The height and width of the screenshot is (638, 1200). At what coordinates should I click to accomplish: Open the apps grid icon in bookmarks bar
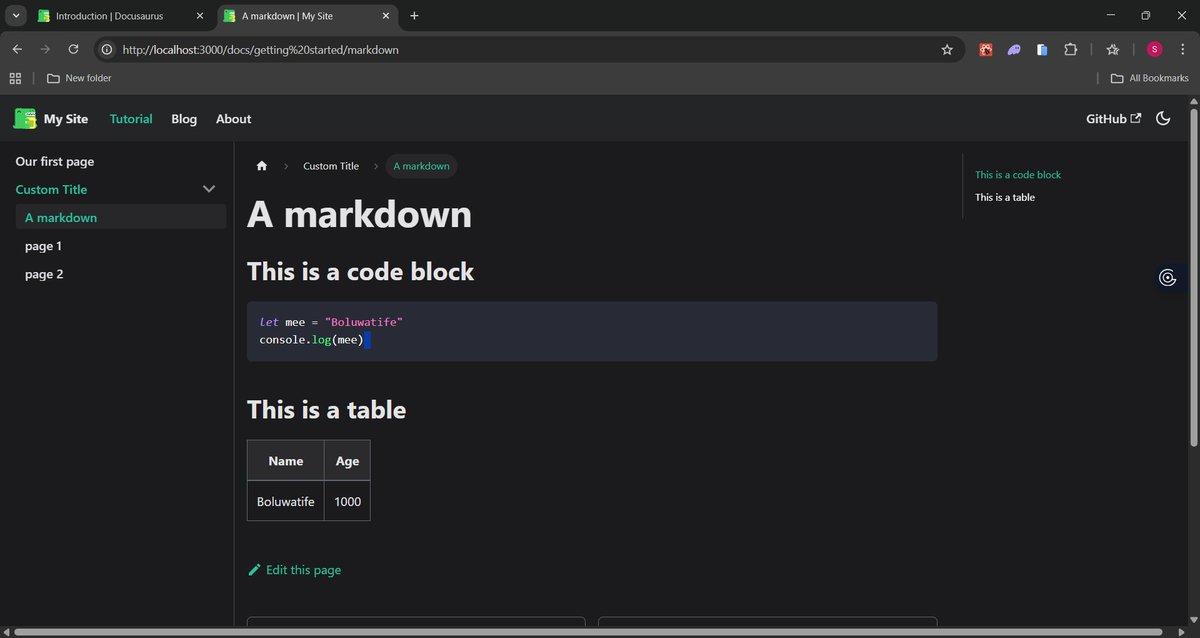click(x=15, y=78)
